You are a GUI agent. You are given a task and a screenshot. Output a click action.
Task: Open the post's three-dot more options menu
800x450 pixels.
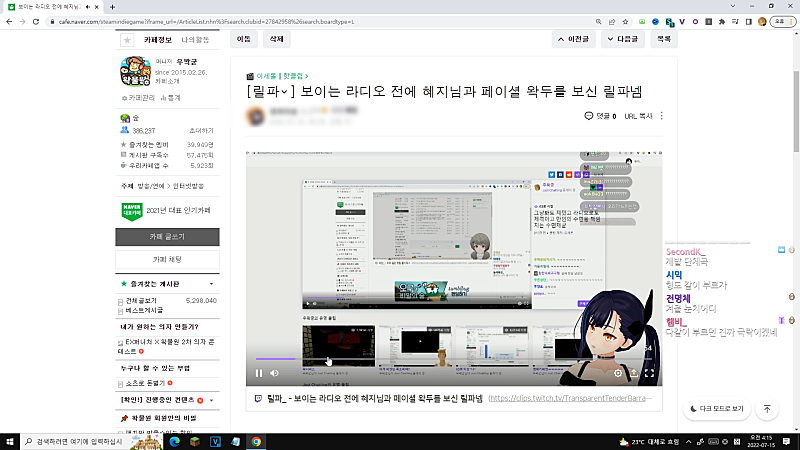tap(661, 116)
